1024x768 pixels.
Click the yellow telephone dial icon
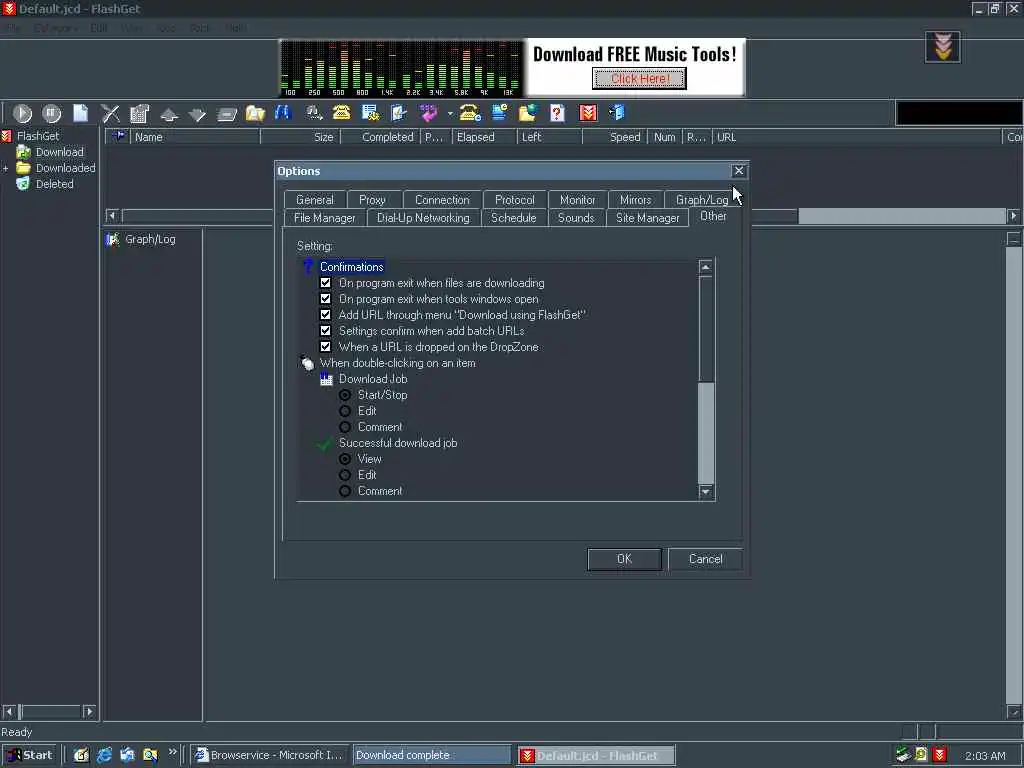[x=342, y=113]
